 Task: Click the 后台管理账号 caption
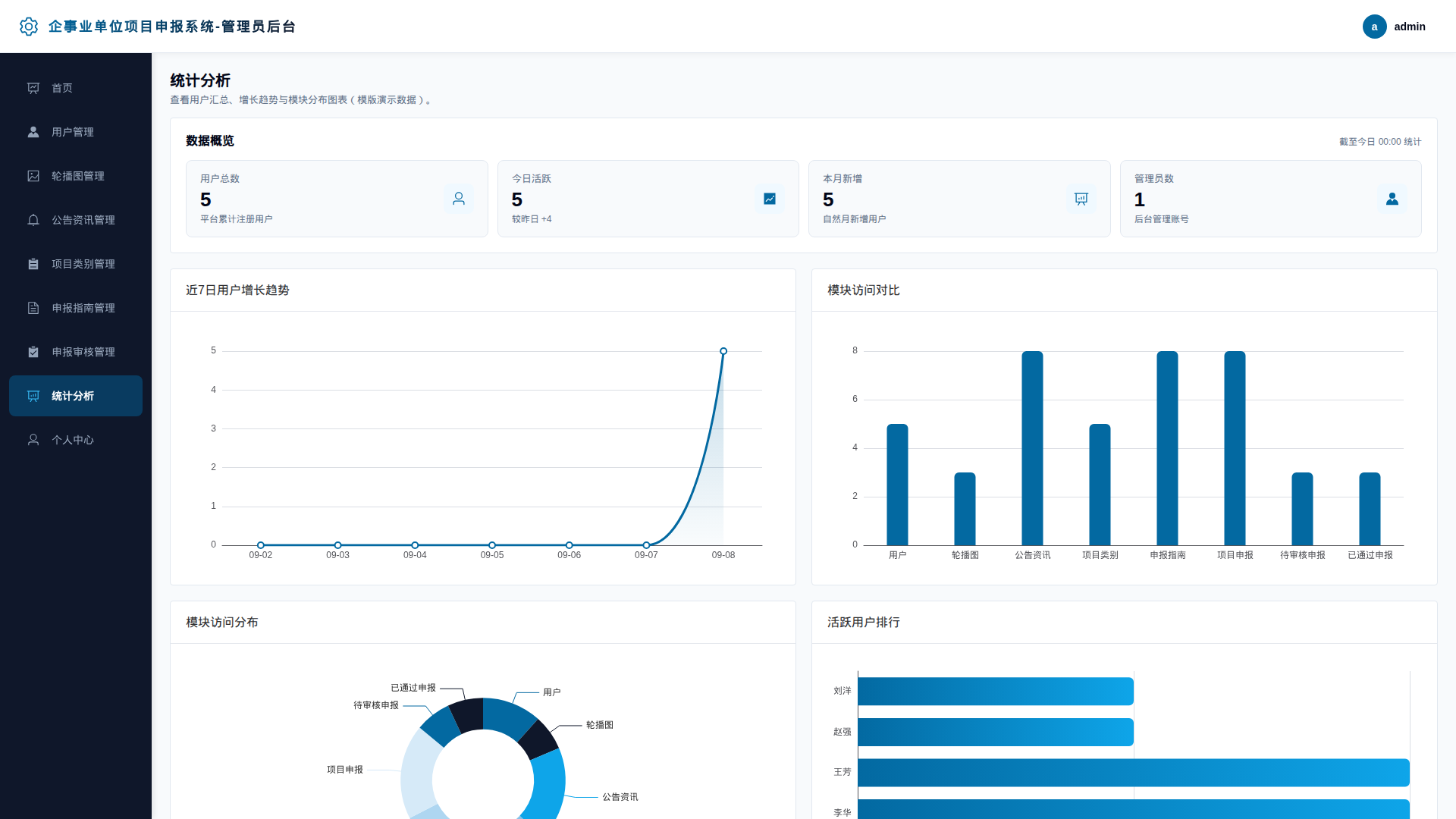point(1162,219)
